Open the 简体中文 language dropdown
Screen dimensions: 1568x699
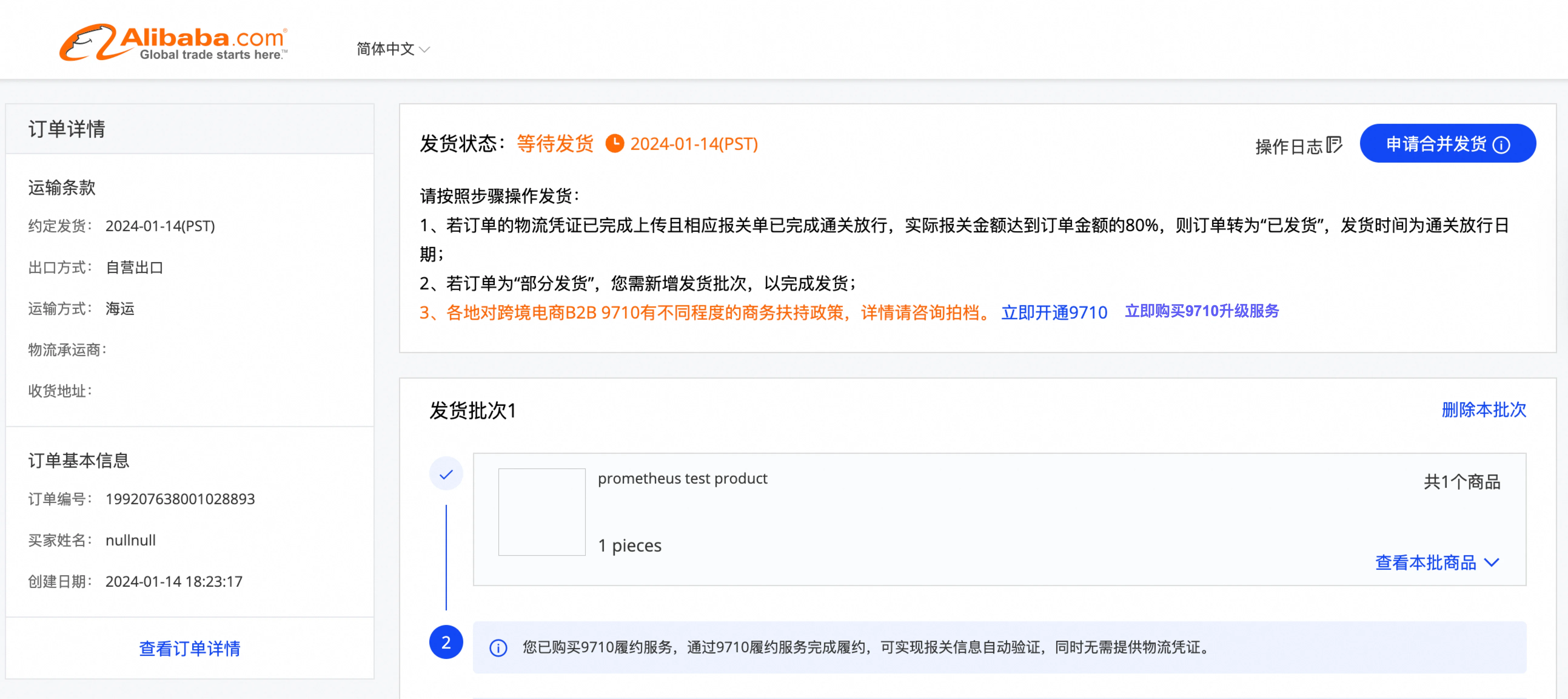[393, 49]
